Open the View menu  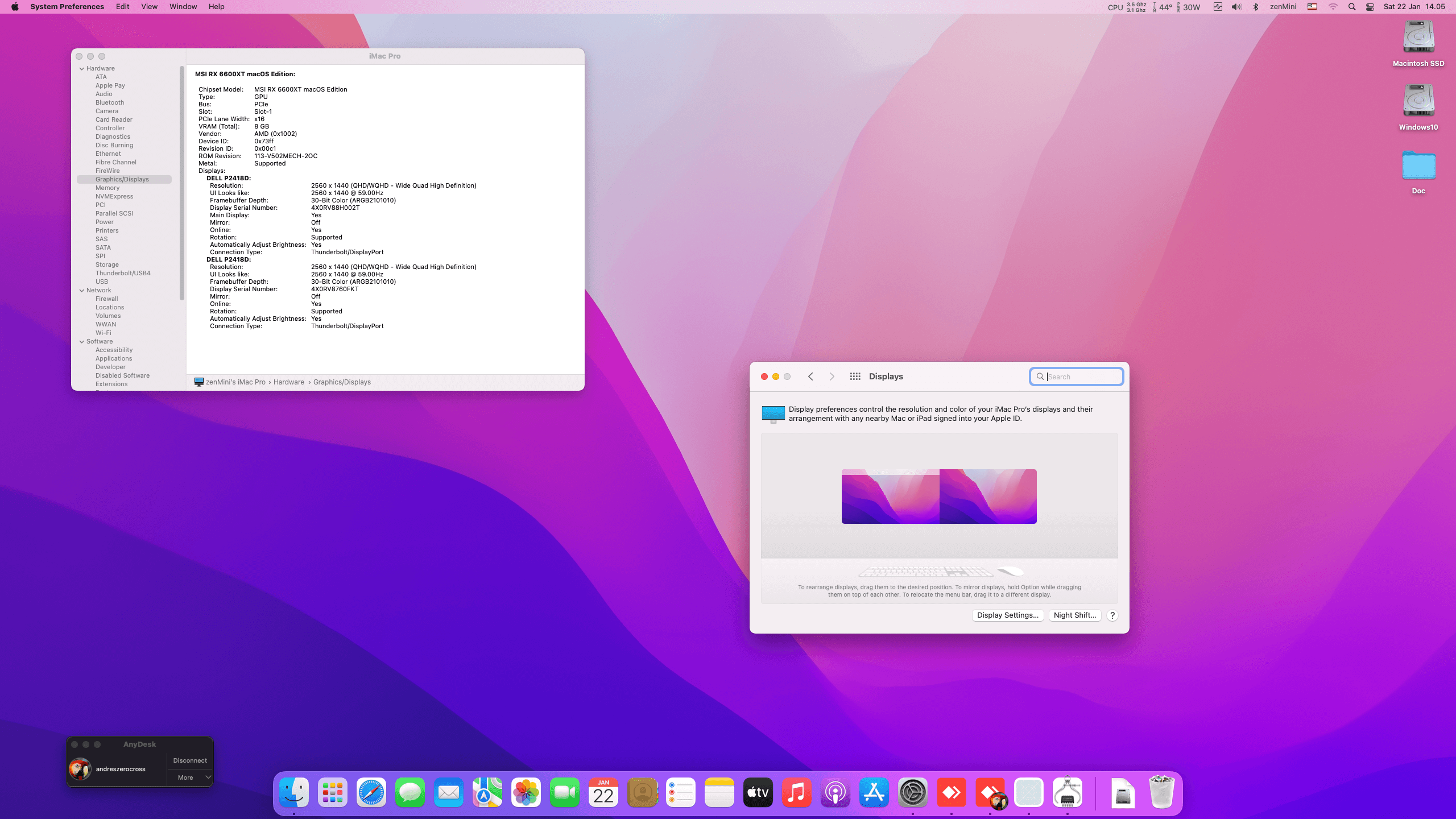coord(149,7)
